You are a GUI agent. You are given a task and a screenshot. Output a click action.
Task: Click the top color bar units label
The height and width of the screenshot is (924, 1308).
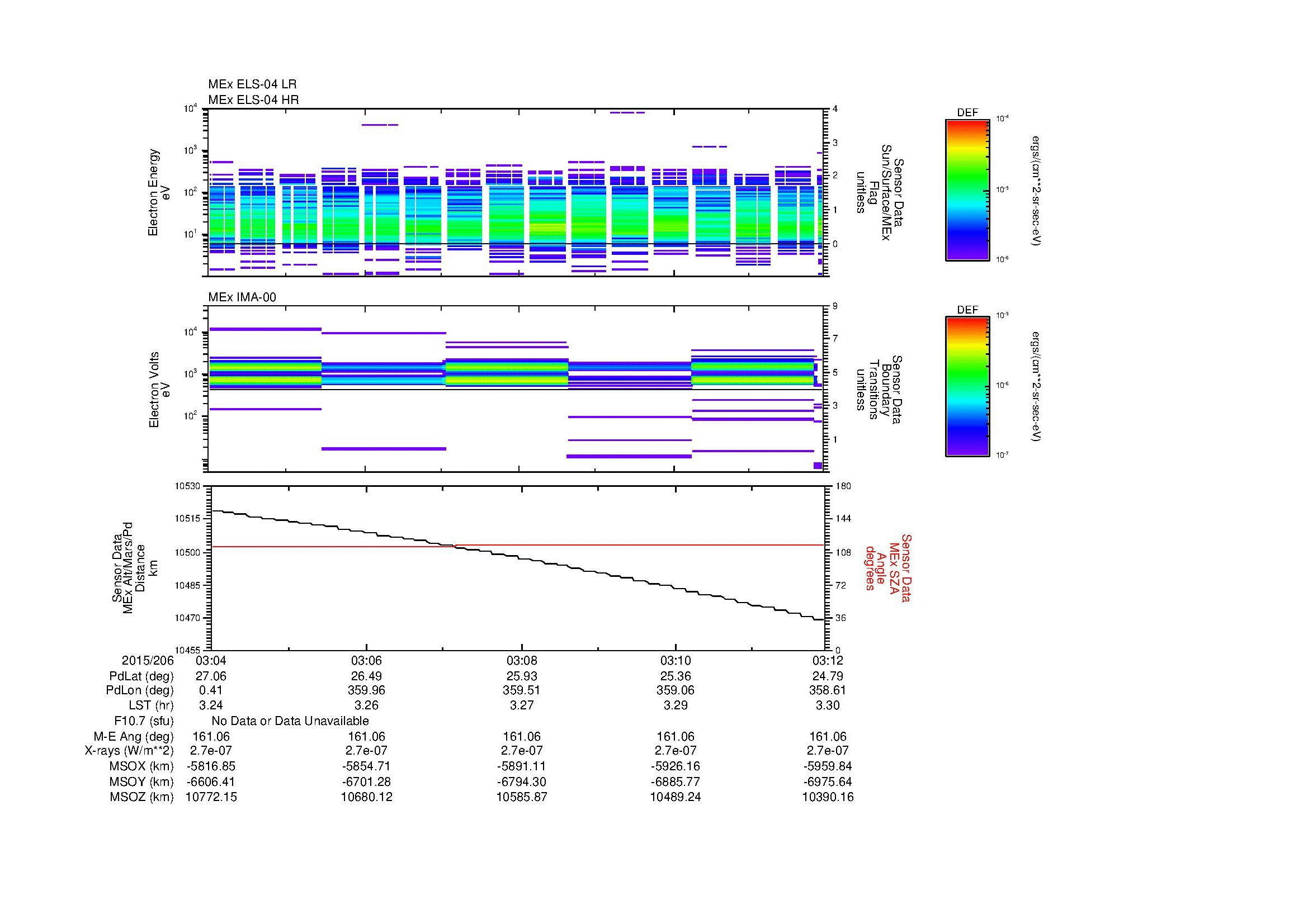click(x=1036, y=191)
